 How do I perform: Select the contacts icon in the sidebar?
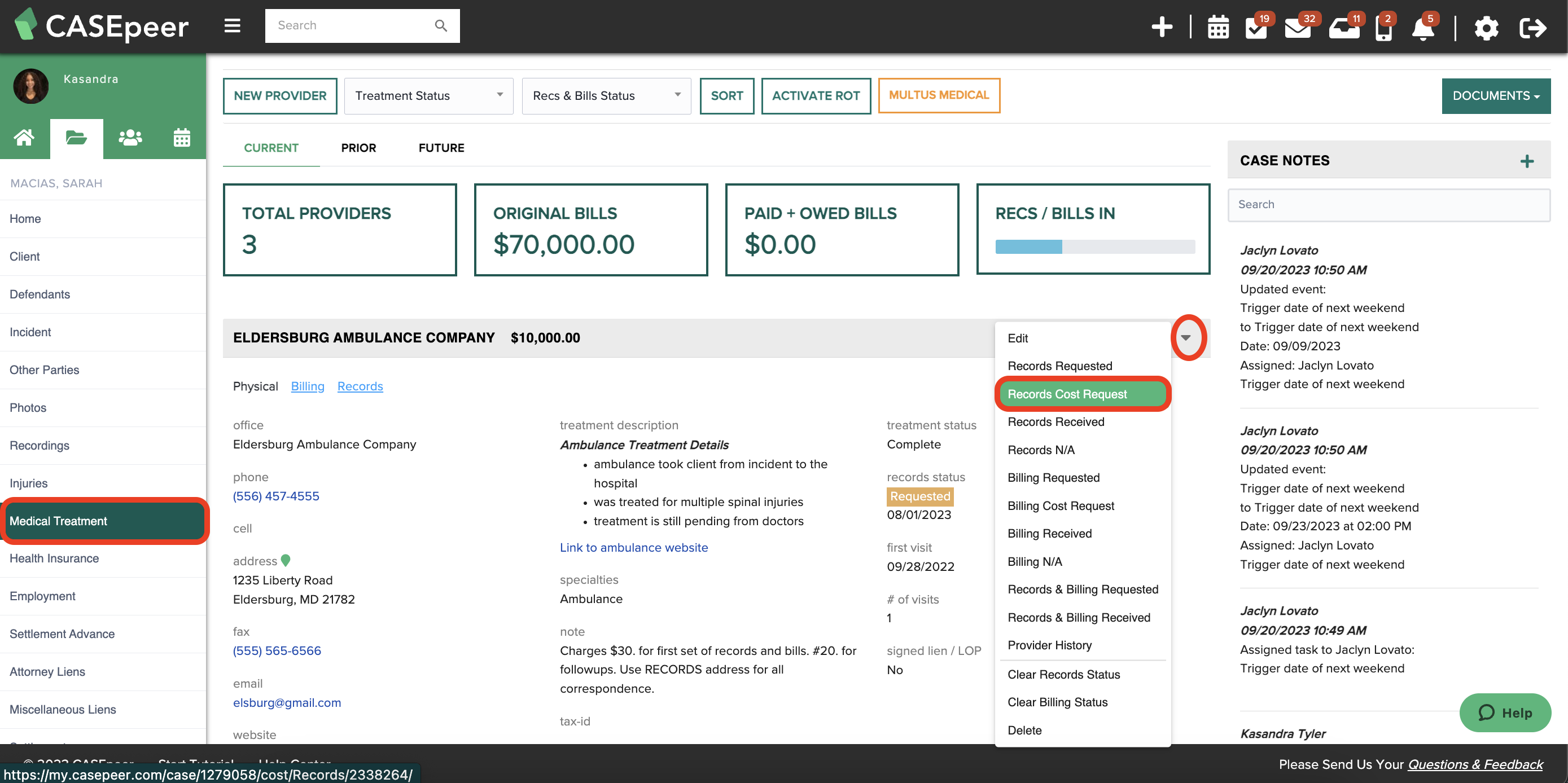tap(129, 138)
